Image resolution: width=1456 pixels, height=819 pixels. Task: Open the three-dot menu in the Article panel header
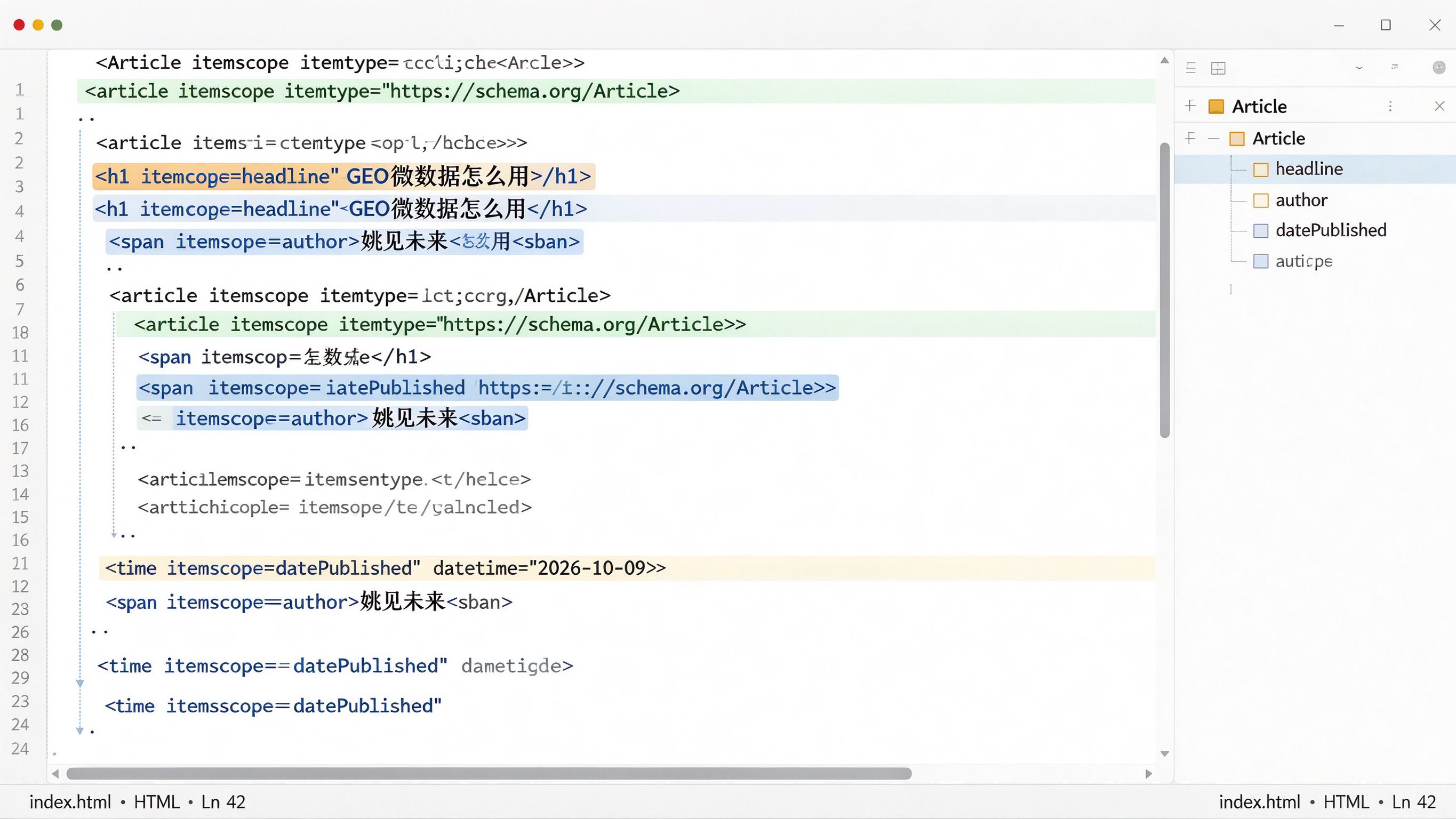pyautogui.click(x=1390, y=106)
